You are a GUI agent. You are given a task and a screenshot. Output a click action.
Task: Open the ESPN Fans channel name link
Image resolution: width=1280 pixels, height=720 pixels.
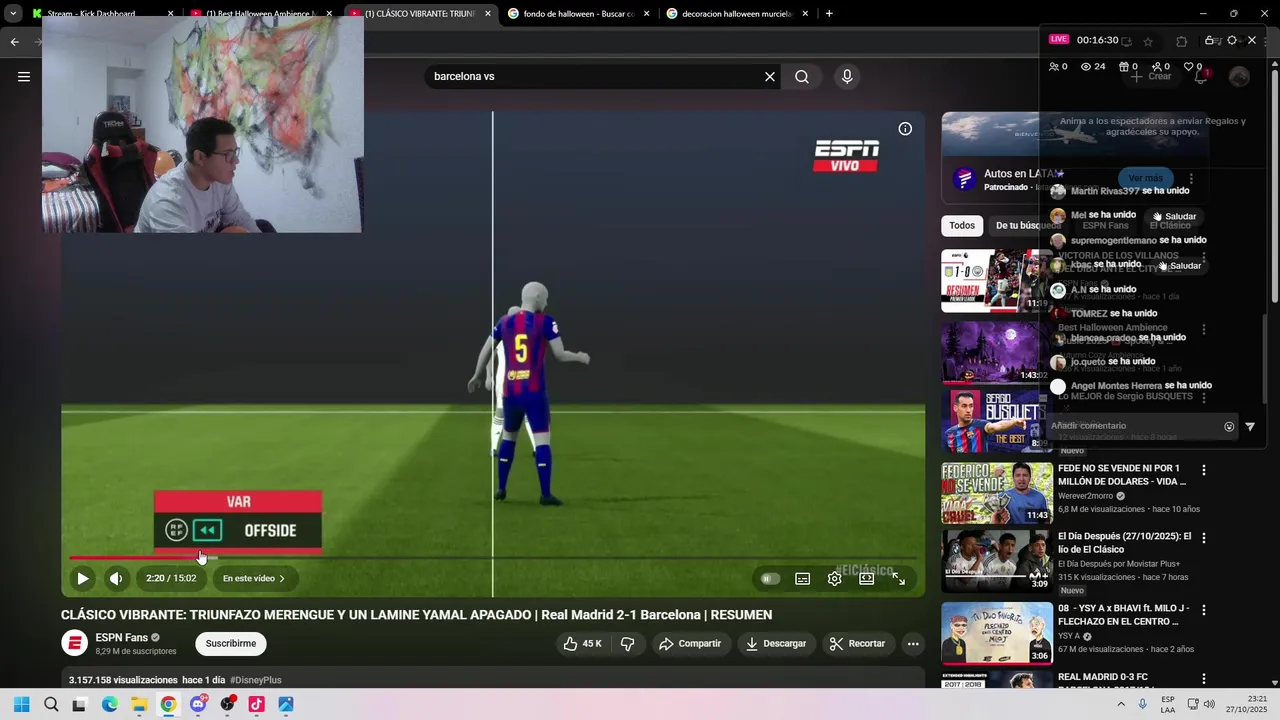pos(122,637)
